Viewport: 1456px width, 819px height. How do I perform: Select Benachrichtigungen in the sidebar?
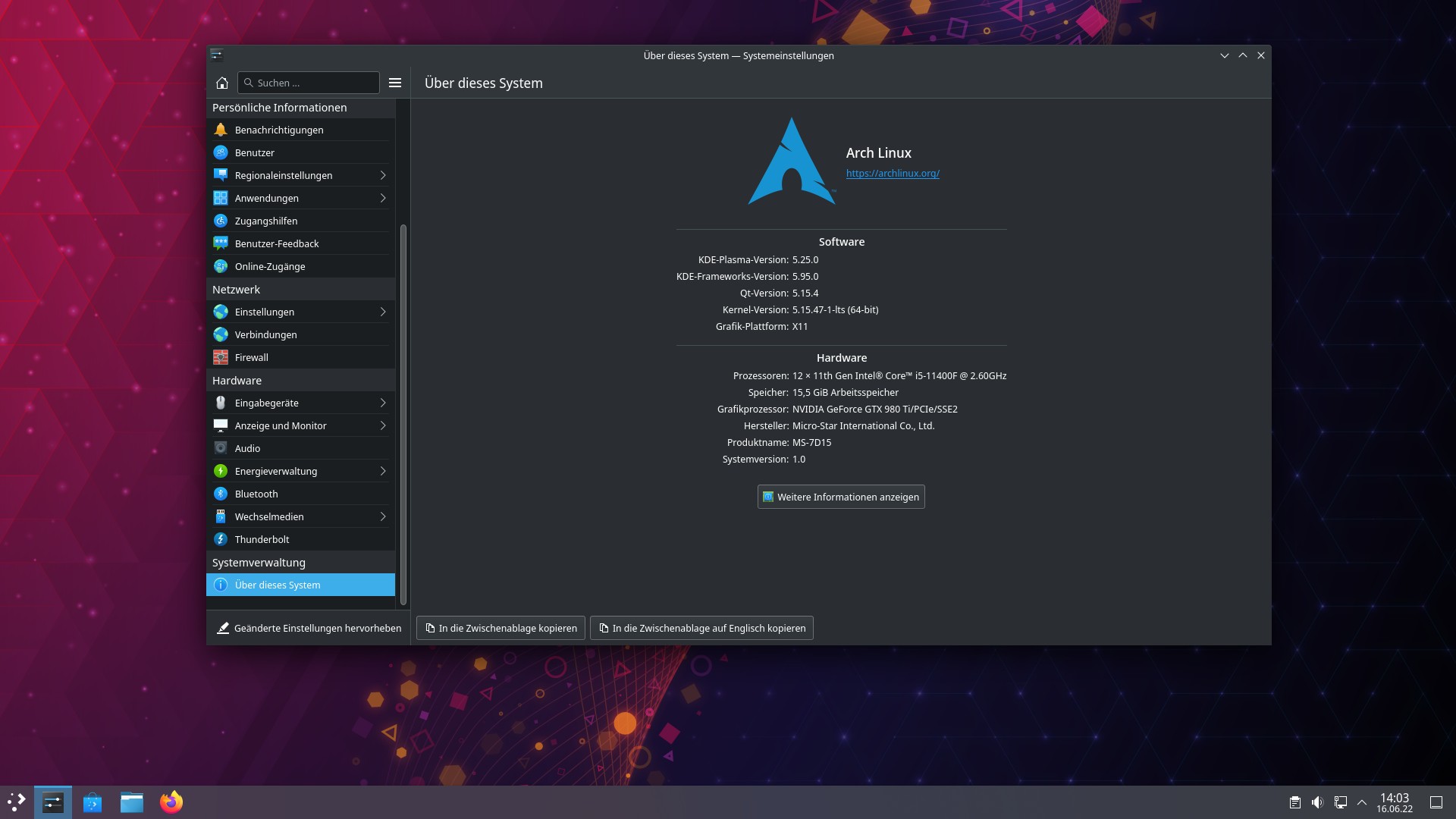(279, 130)
